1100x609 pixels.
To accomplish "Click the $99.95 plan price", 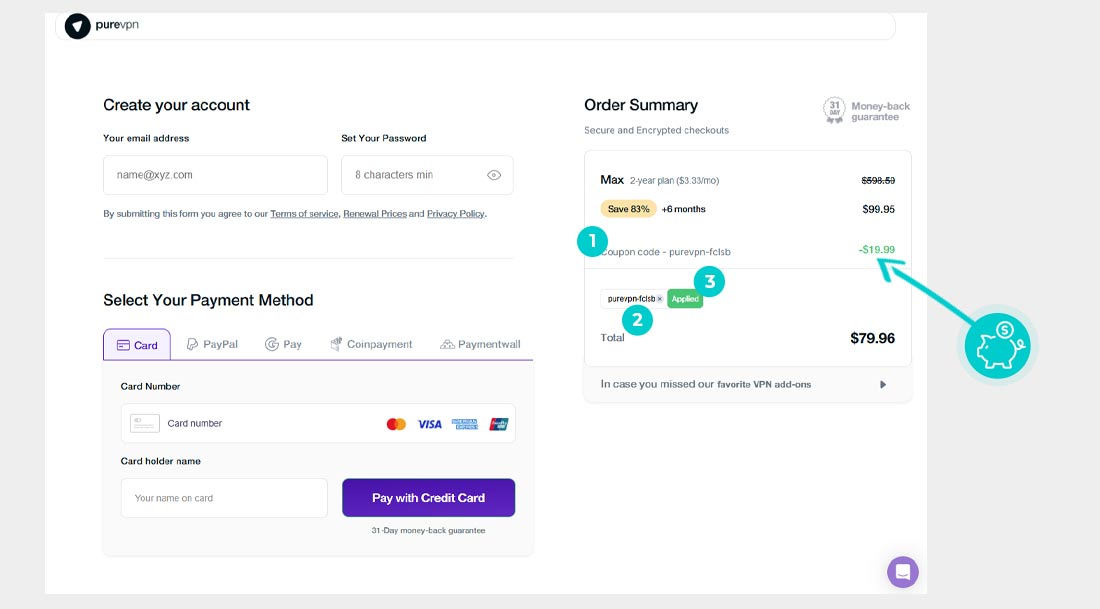I will point(878,209).
